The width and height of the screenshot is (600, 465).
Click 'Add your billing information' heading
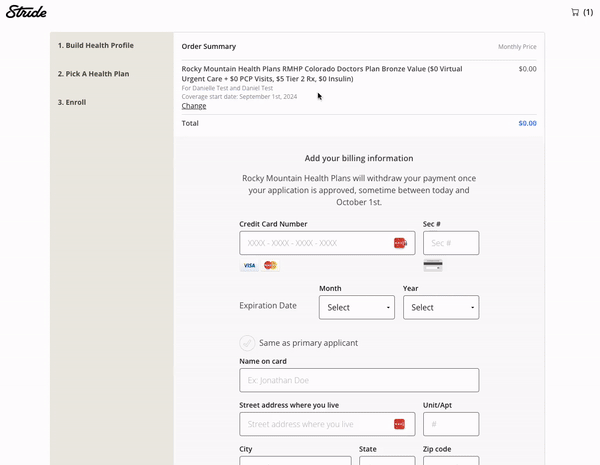(x=359, y=158)
